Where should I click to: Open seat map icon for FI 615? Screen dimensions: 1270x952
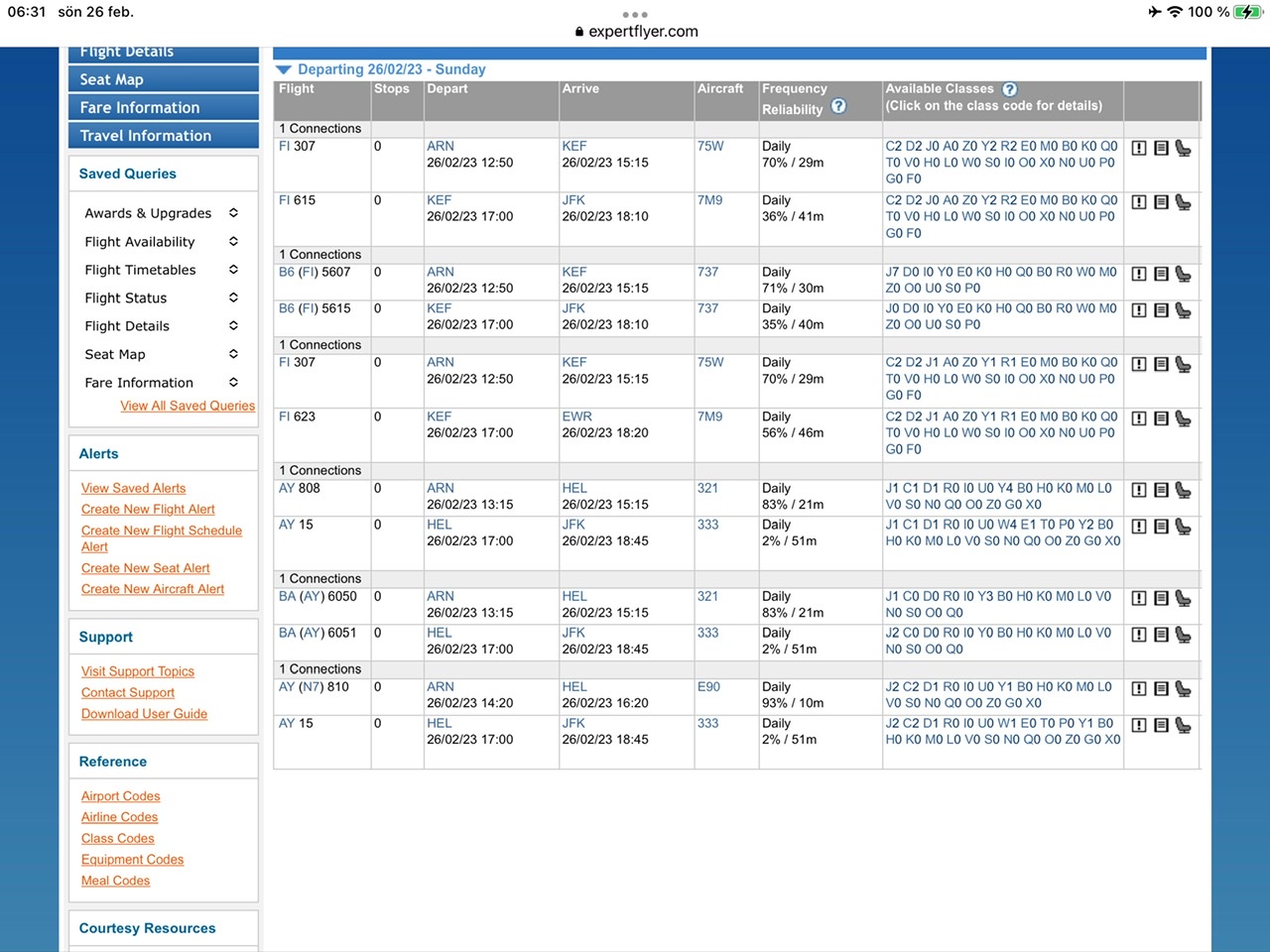pos(1183,202)
